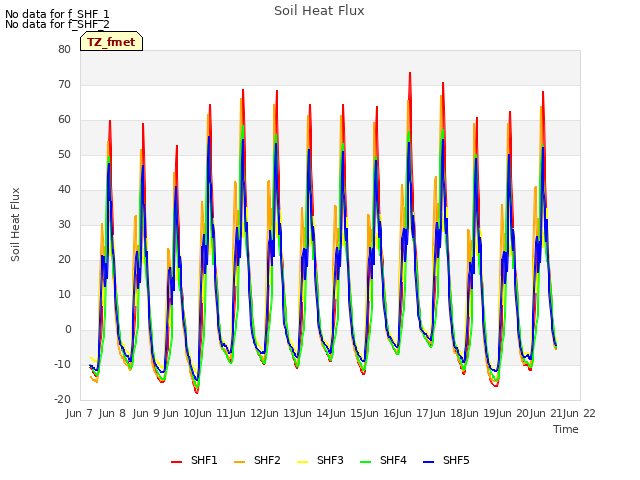
Task: Click the Time x-axis label
Action: 566,429
